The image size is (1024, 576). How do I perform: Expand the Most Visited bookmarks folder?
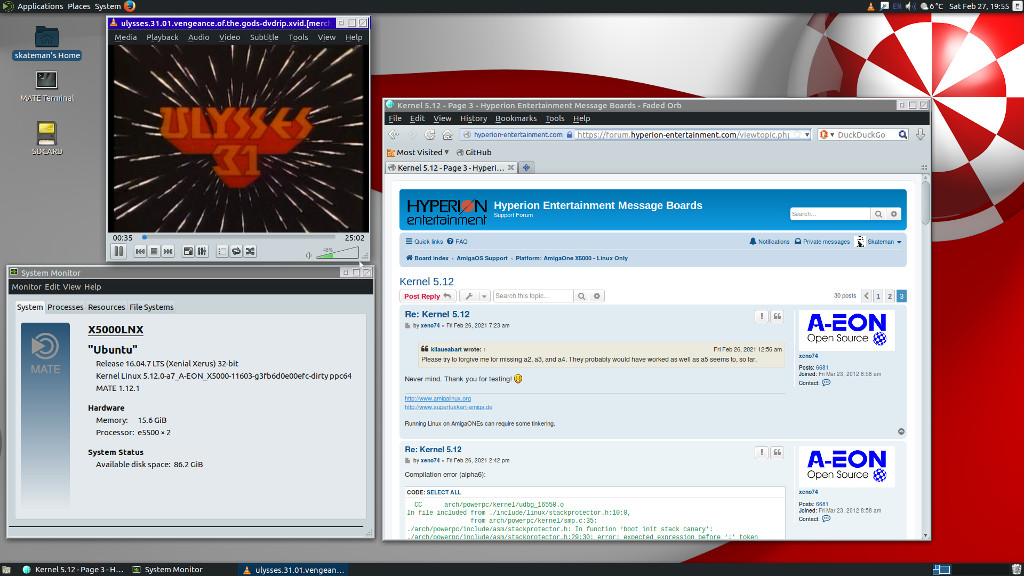click(418, 152)
